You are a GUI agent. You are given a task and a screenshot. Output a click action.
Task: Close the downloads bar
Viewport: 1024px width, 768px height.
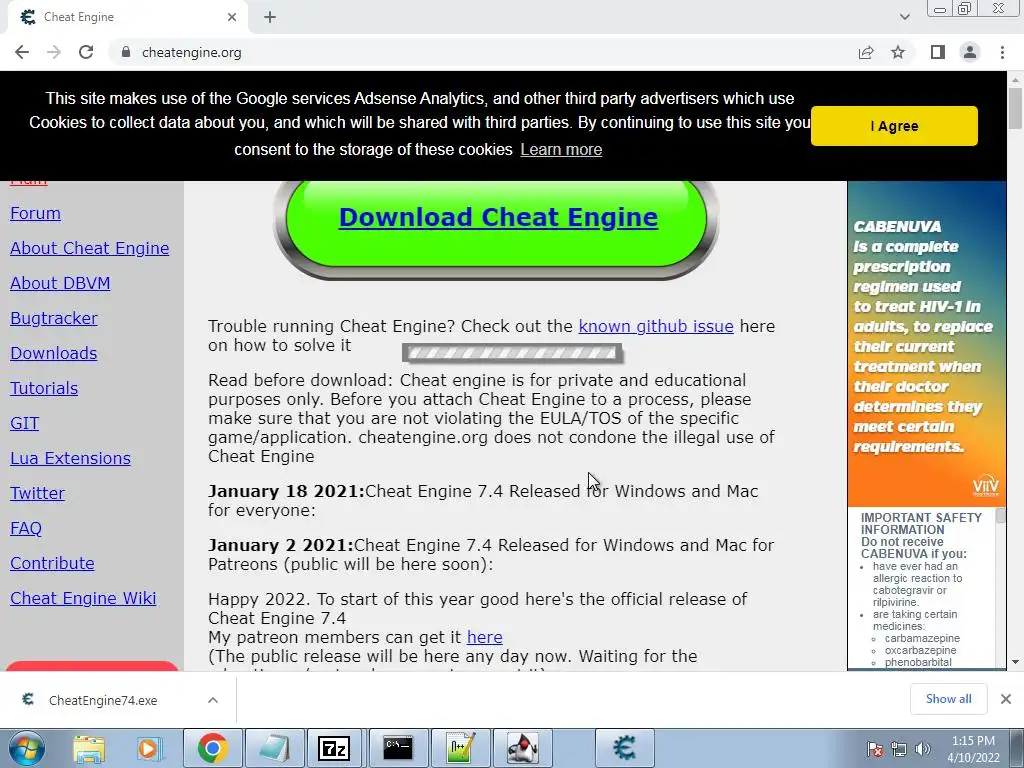pyautogui.click(x=1006, y=699)
